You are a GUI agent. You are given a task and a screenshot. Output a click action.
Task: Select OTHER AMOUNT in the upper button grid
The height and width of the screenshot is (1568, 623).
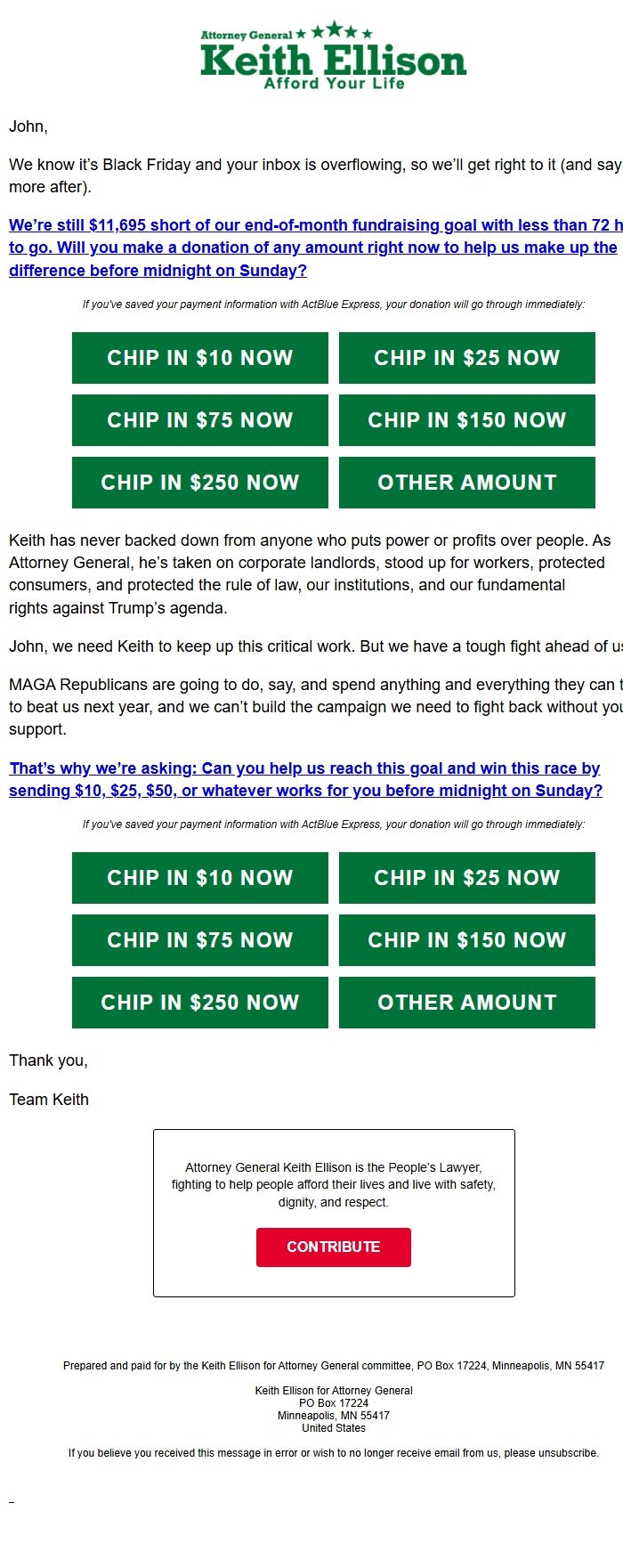pos(467,482)
